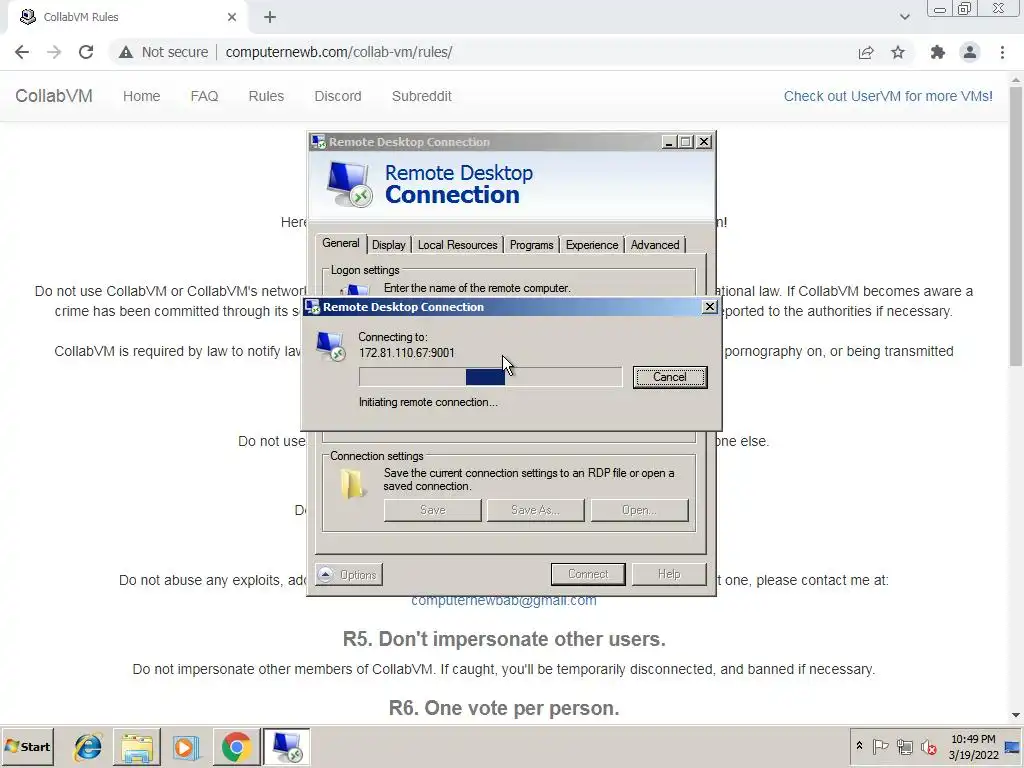1024x768 pixels.
Task: Open the Rules nav link
Action: pyautogui.click(x=266, y=96)
